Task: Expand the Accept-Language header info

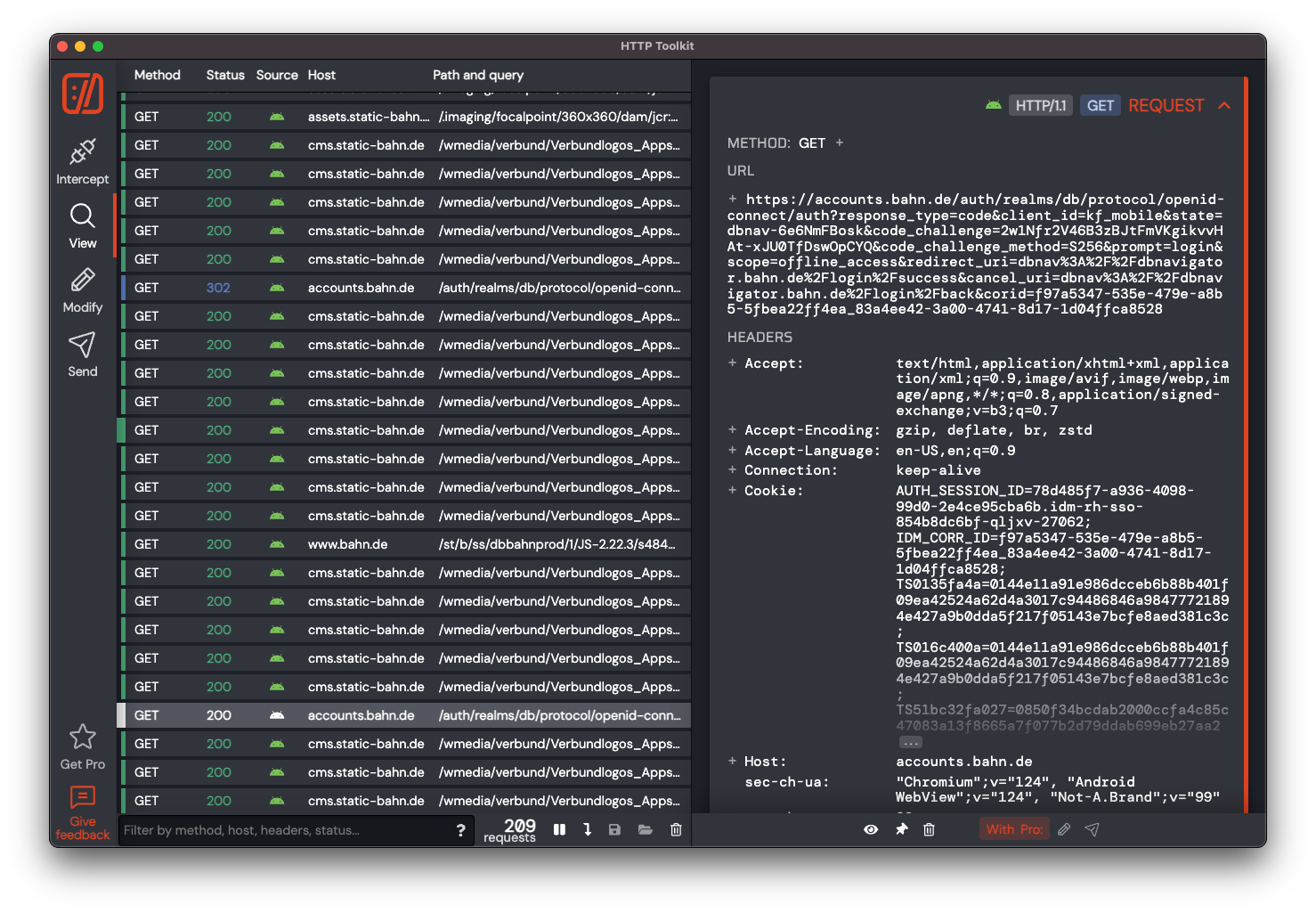Action: pyautogui.click(x=733, y=450)
